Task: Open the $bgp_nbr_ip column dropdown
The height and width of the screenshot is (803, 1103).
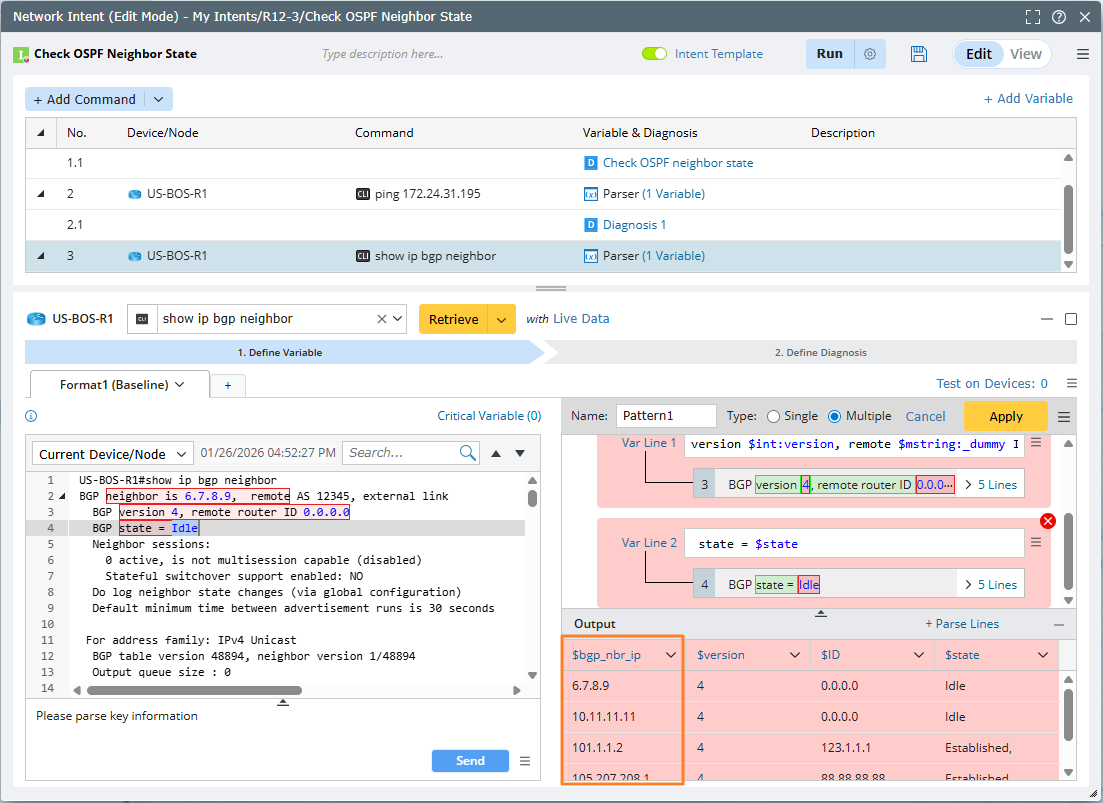Action: coord(671,655)
